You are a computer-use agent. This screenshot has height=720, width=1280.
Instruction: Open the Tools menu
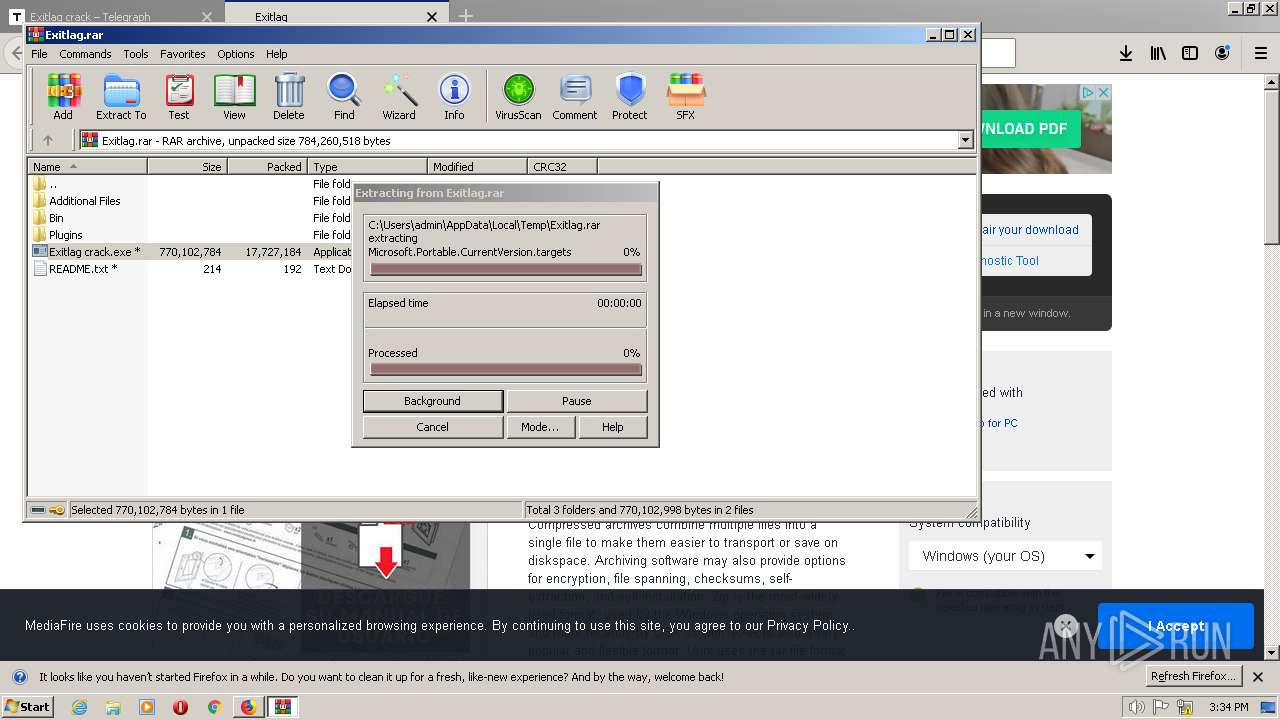pyautogui.click(x=136, y=54)
